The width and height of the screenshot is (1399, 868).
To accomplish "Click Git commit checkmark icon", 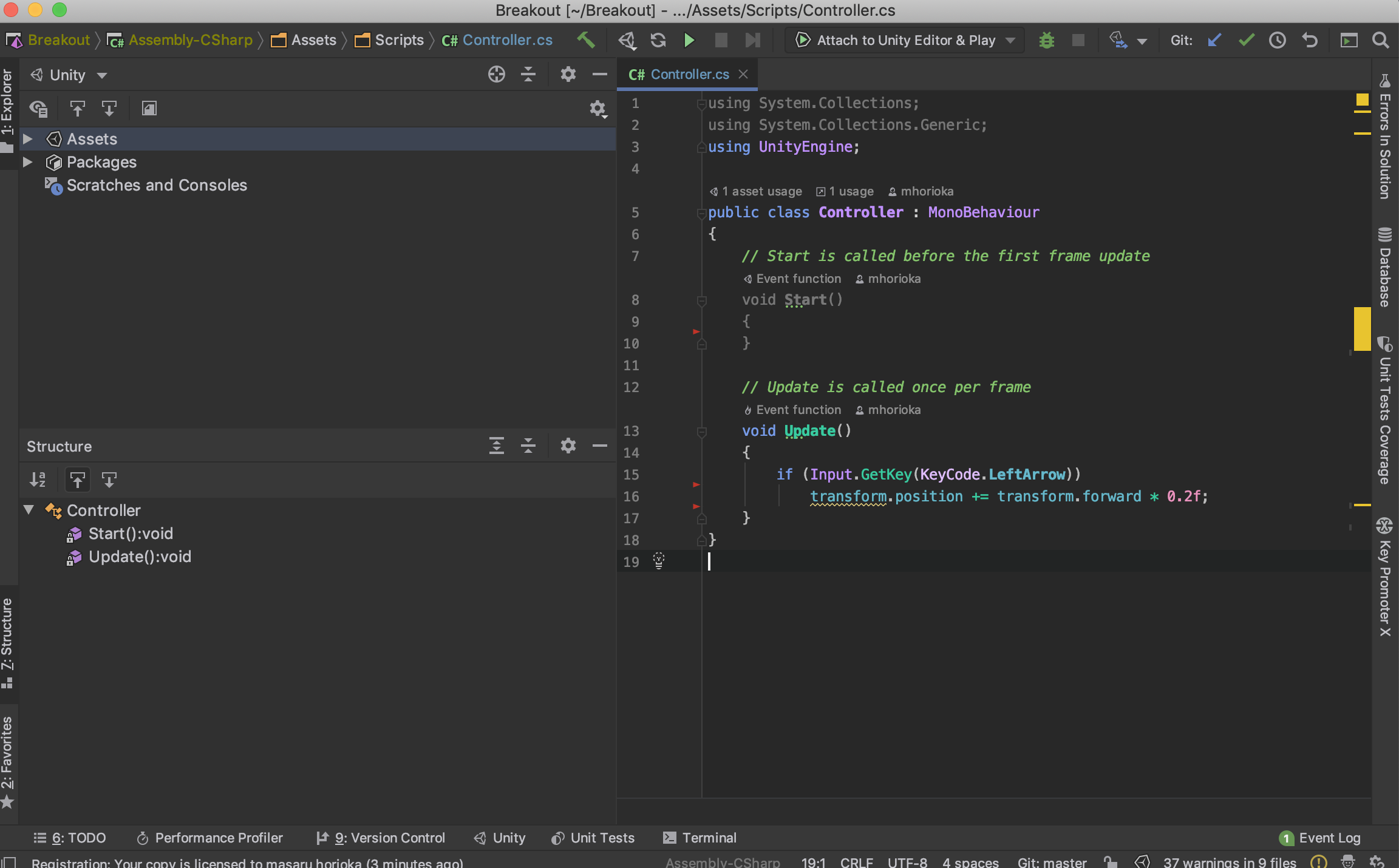I will pos(1247,40).
